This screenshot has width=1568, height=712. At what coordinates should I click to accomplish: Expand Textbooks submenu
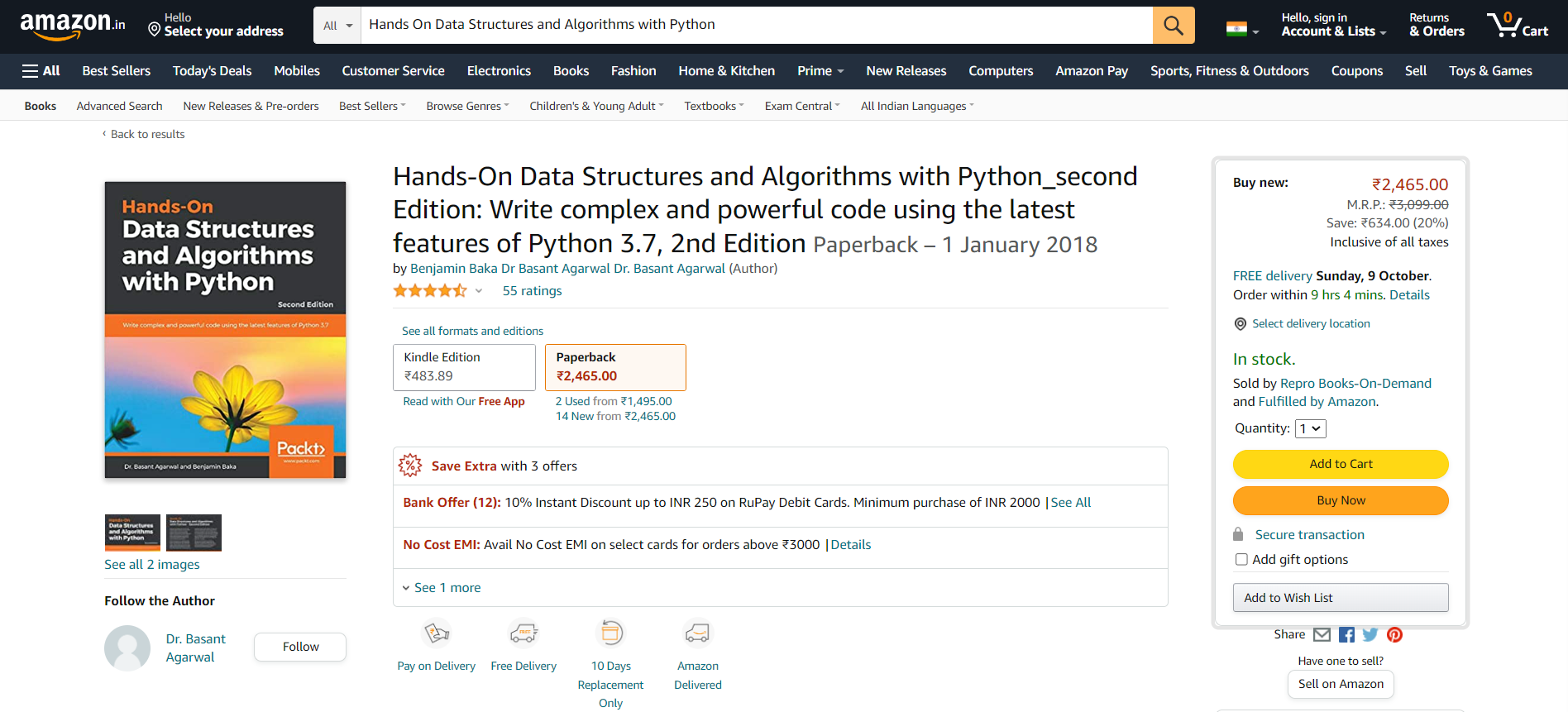[x=714, y=106]
